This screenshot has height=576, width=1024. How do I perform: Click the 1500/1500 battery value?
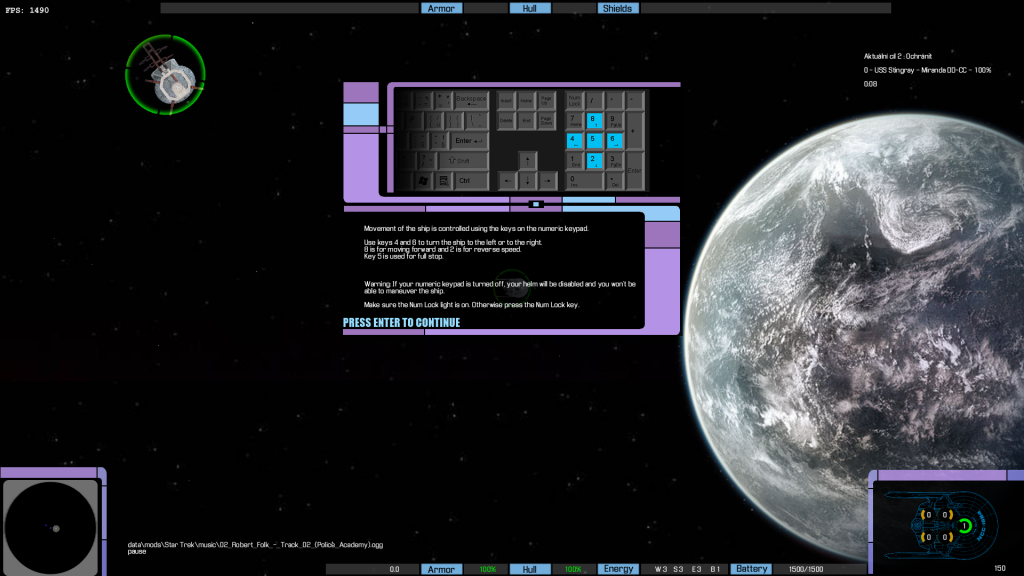click(x=805, y=569)
